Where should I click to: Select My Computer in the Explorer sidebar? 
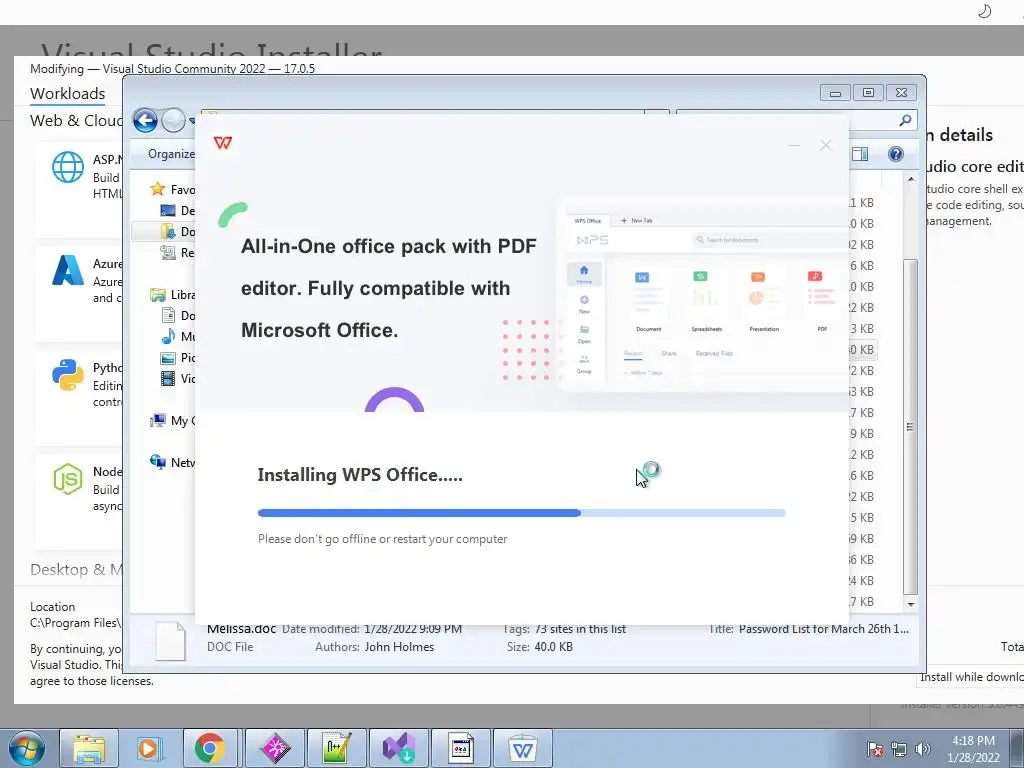coord(172,421)
